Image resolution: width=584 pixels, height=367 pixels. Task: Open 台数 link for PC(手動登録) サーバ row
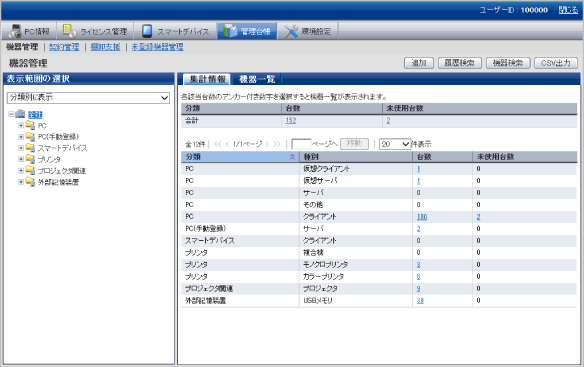click(418, 228)
